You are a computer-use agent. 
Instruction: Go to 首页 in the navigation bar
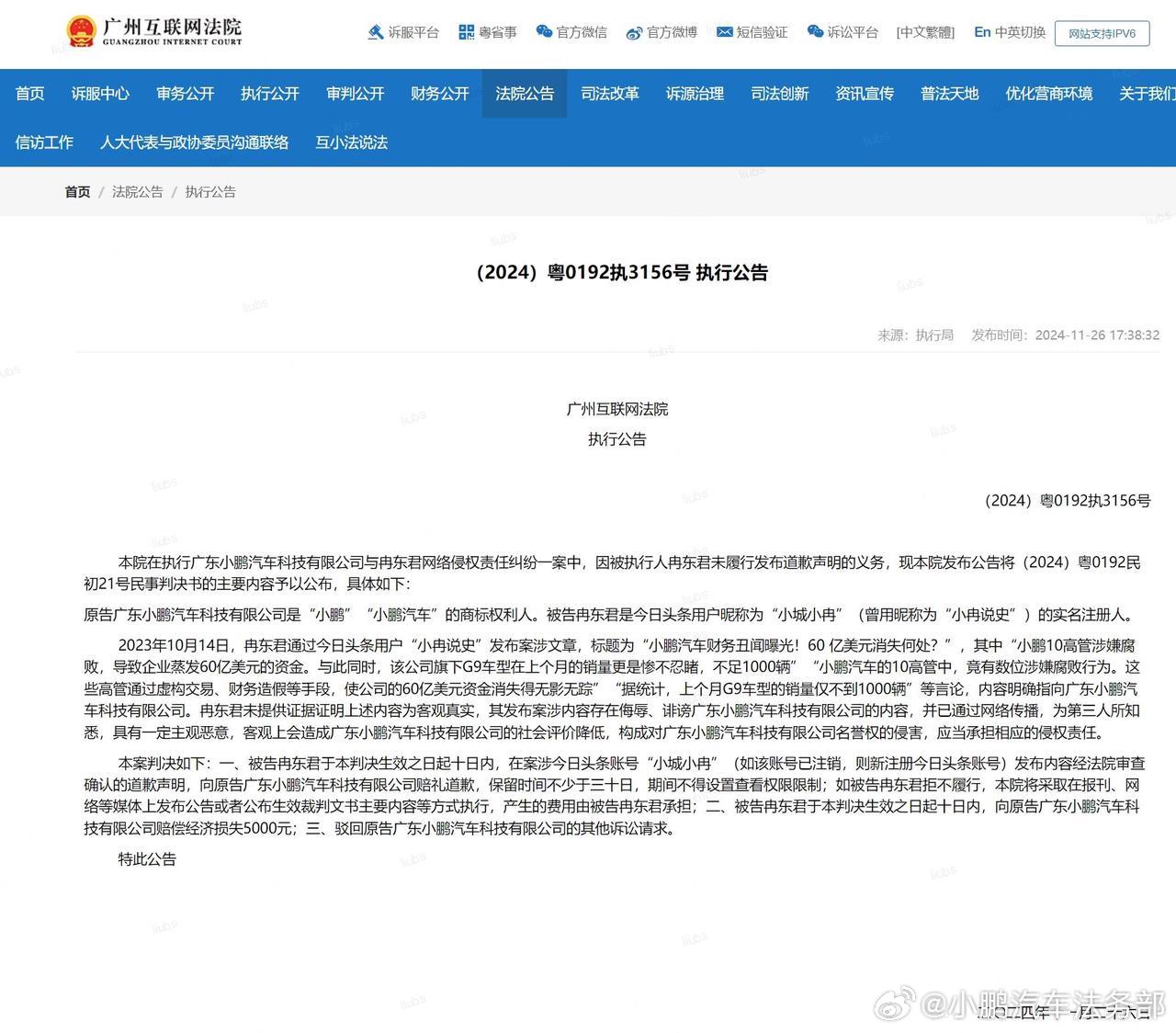(x=29, y=93)
